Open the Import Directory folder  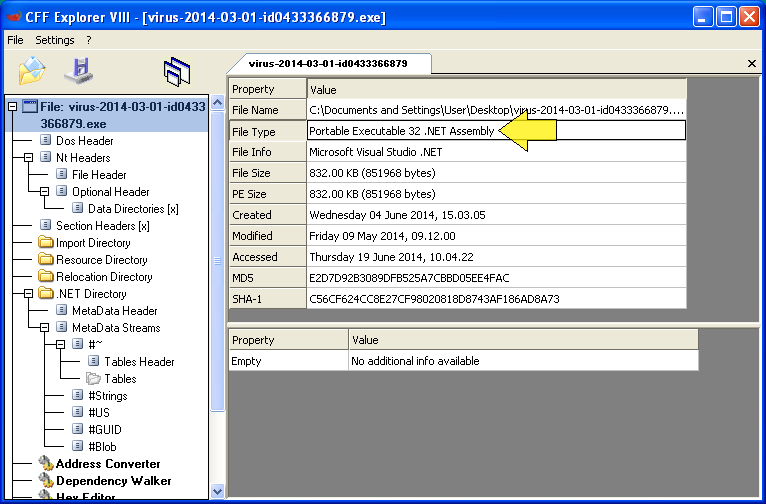(93, 243)
